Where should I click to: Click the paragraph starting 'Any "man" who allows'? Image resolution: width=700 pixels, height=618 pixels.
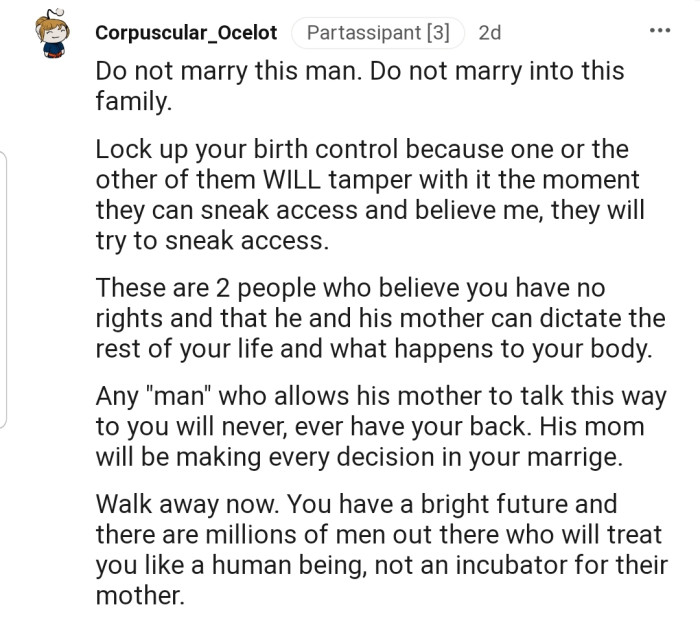tap(380, 424)
